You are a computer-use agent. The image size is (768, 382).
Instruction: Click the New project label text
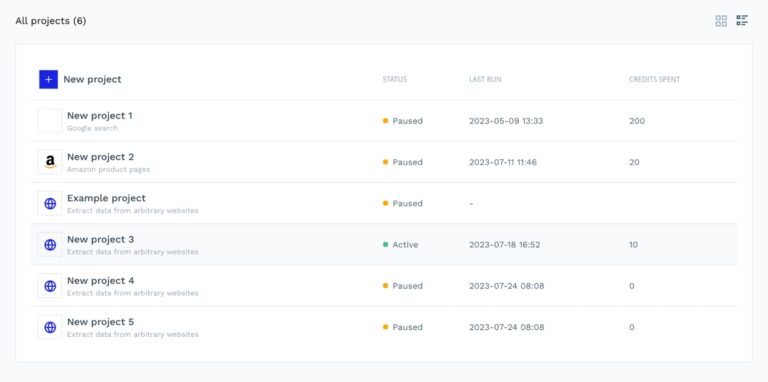coord(92,79)
